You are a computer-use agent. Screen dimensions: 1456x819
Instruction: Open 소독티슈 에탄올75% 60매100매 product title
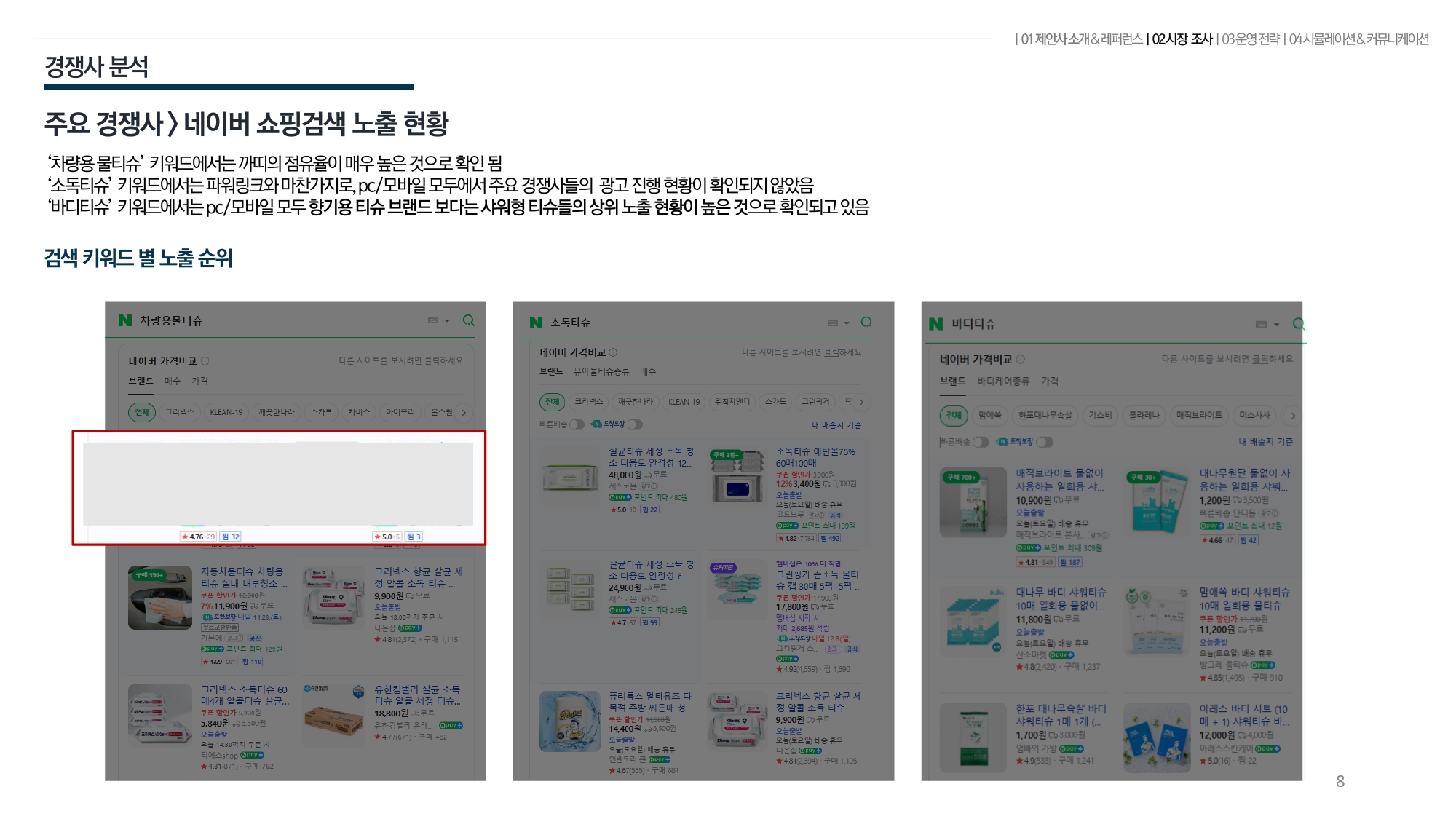(815, 457)
